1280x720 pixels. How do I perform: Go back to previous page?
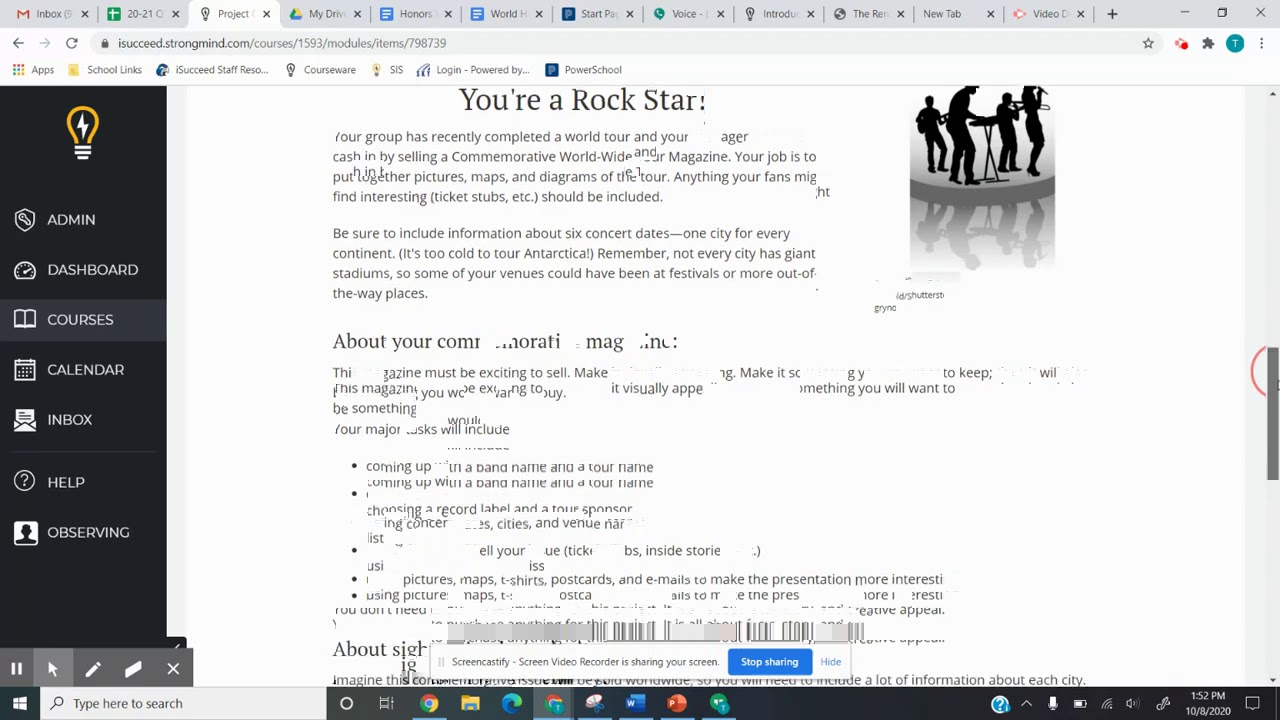[18, 43]
